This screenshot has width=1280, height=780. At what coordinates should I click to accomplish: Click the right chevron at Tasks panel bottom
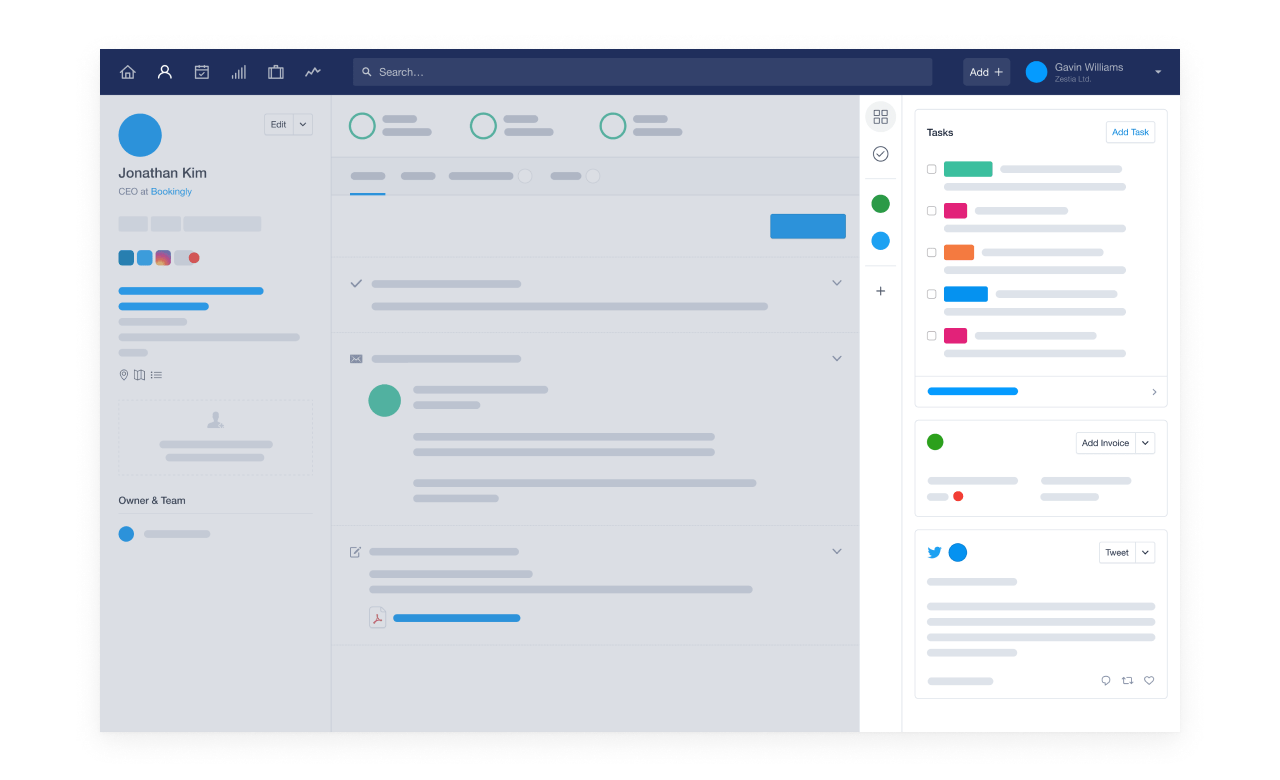click(x=1154, y=392)
